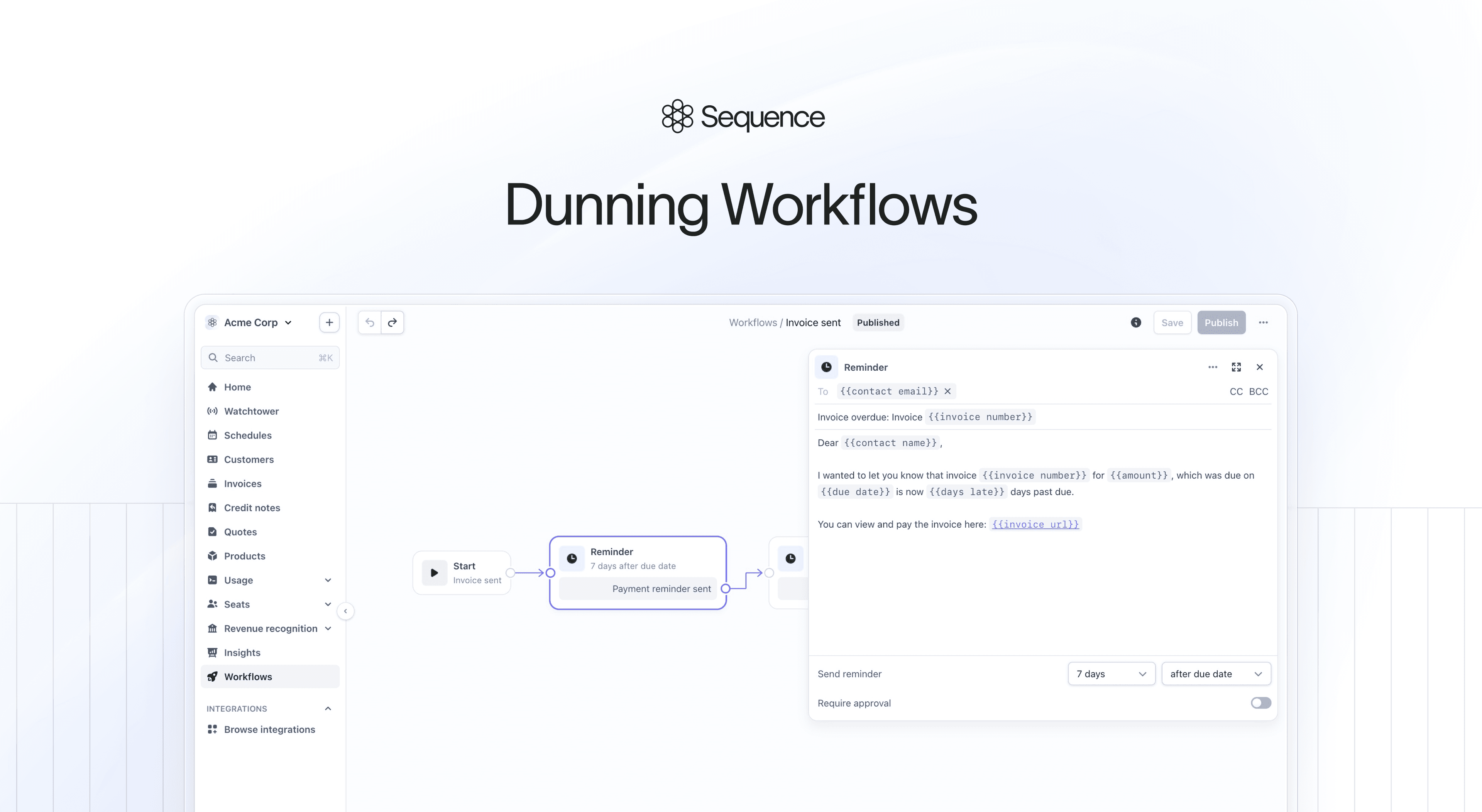Click the Save button
Viewport: 1482px width, 812px height.
tap(1172, 322)
